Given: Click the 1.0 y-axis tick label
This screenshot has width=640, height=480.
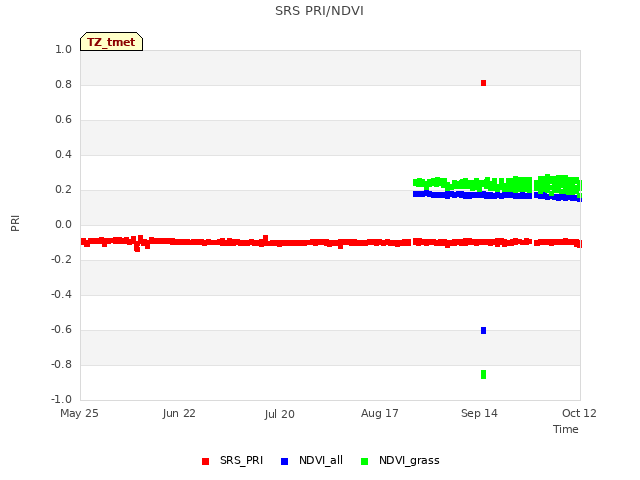Looking at the screenshot, I should (63, 49).
